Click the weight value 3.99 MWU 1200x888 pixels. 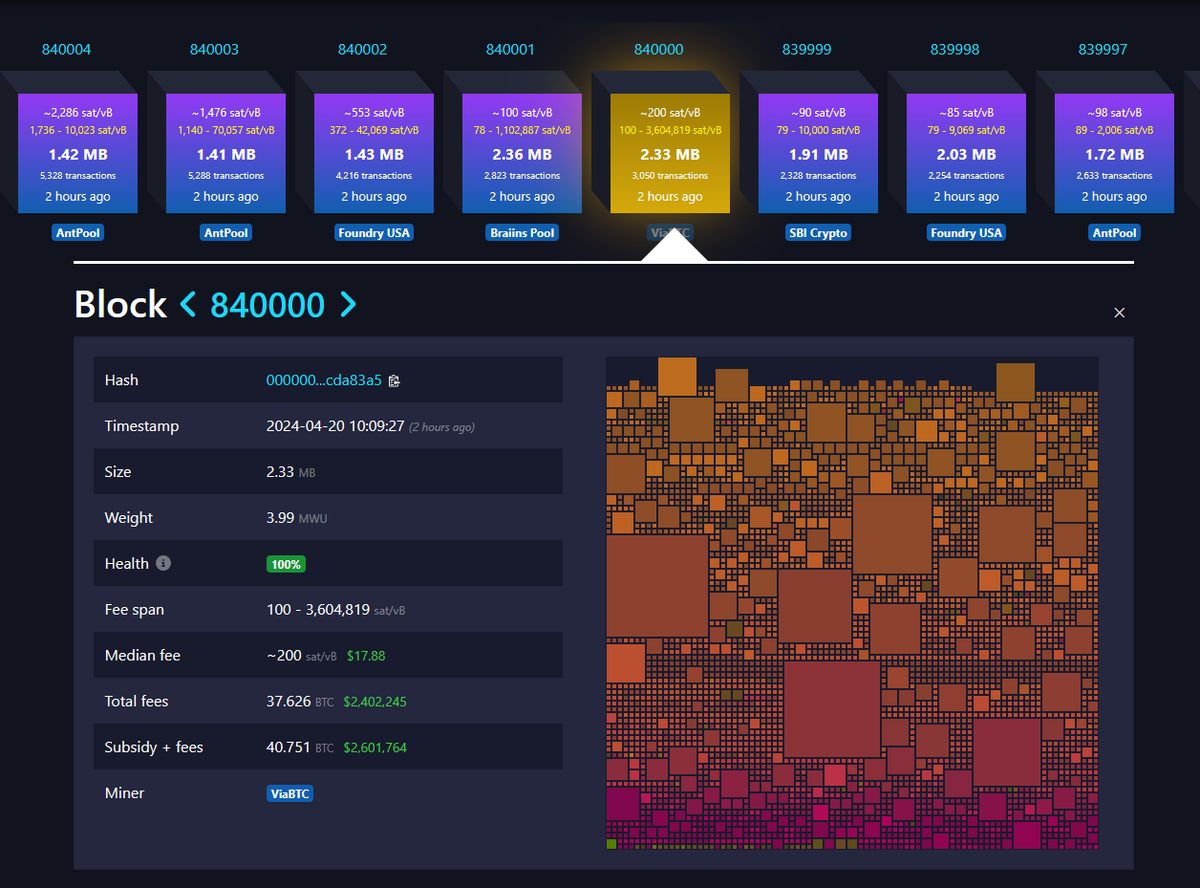click(x=297, y=518)
